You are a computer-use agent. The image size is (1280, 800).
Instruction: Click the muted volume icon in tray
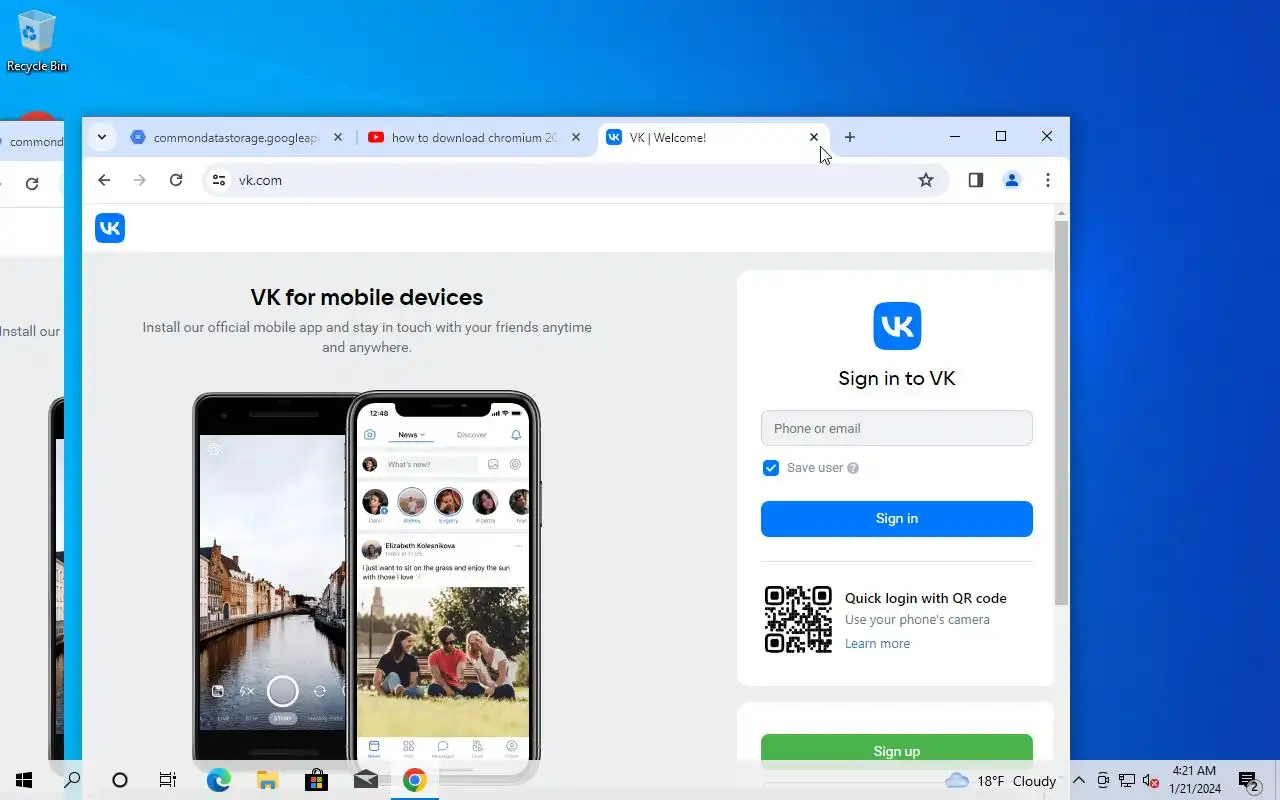click(x=1150, y=781)
